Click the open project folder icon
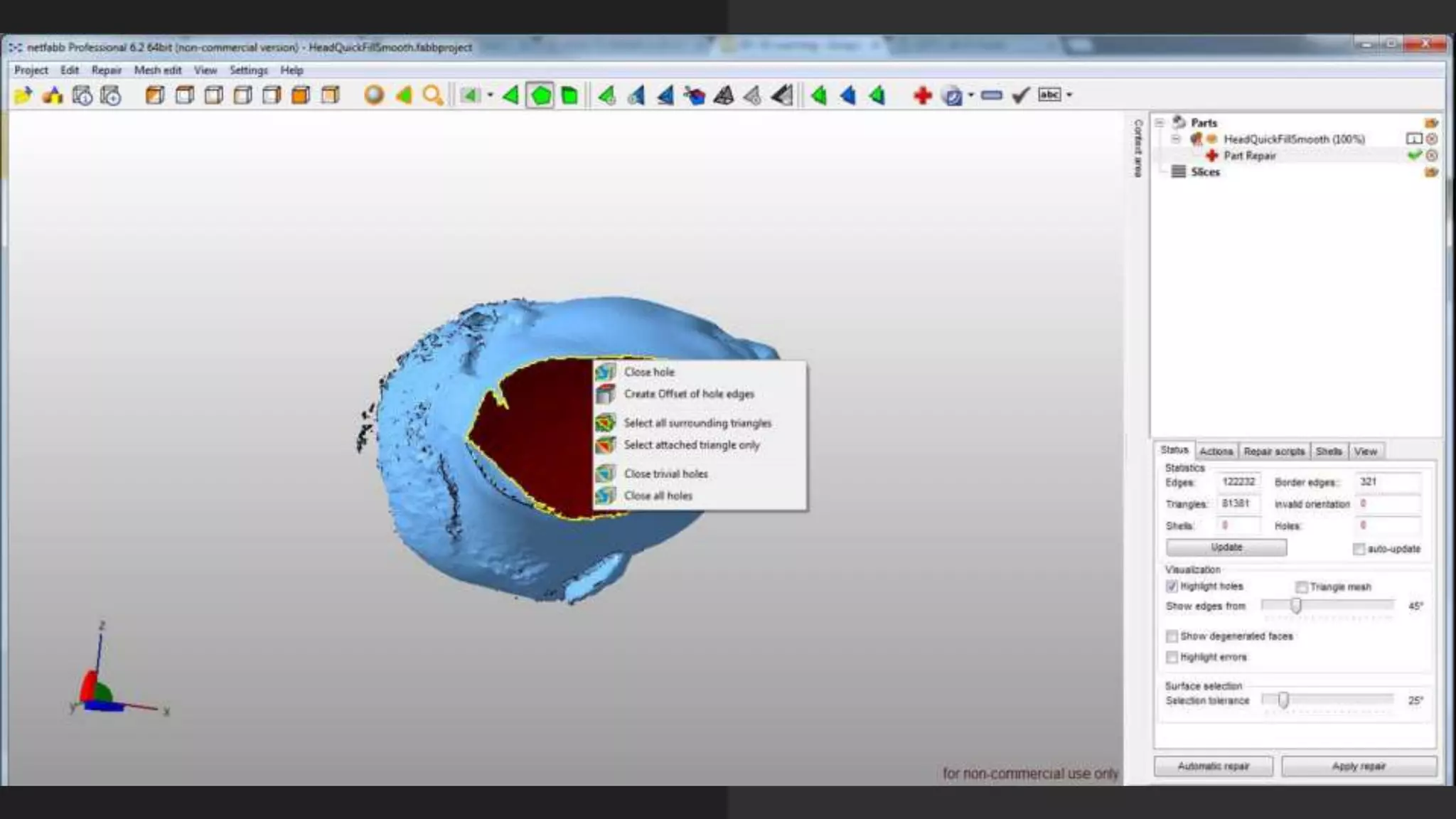Screen dimensions: 1456x819 (x=23, y=95)
